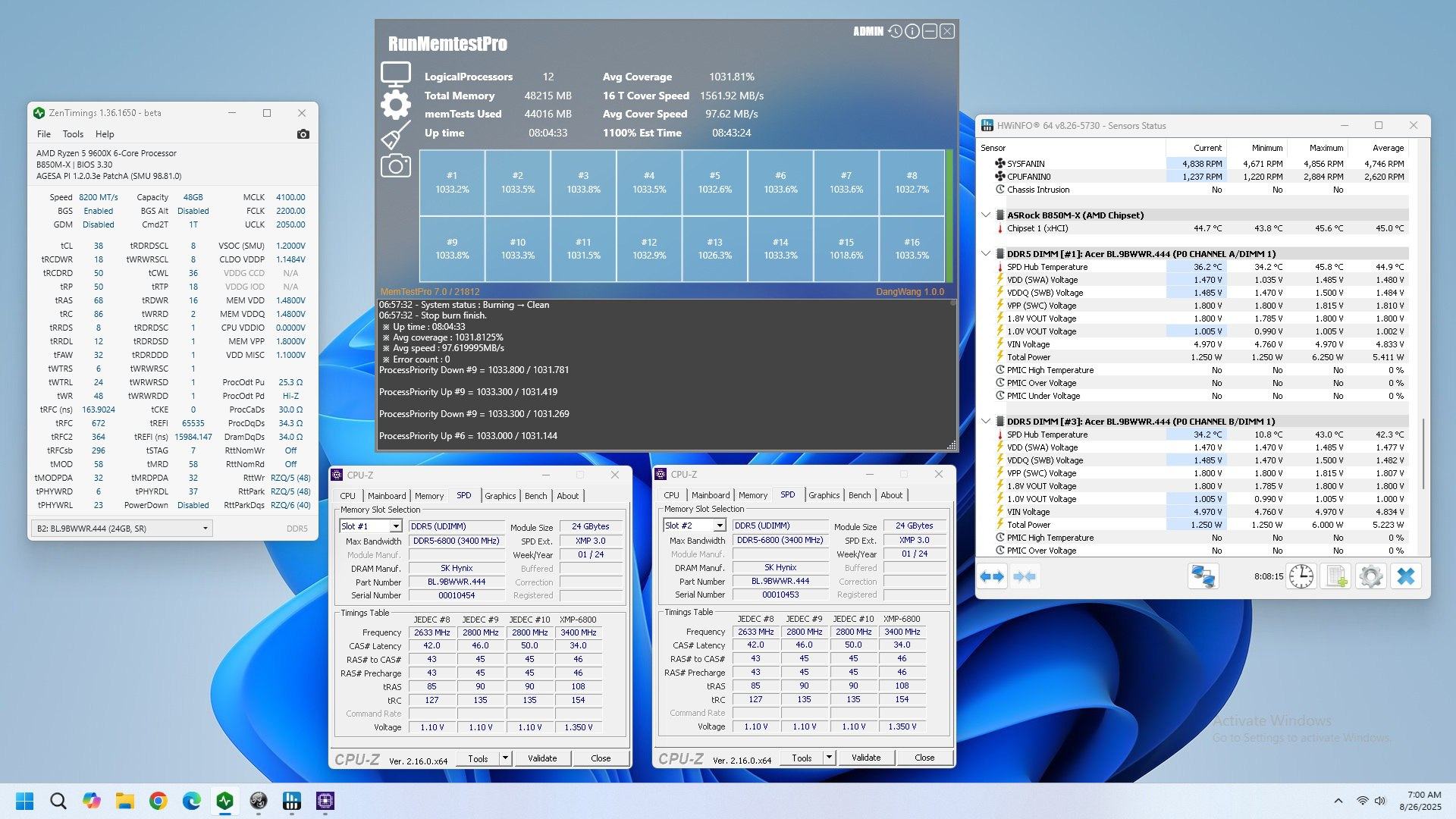Viewport: 1456px width, 819px height.
Task: Click HWiNFO logging file icon
Action: click(x=1336, y=576)
